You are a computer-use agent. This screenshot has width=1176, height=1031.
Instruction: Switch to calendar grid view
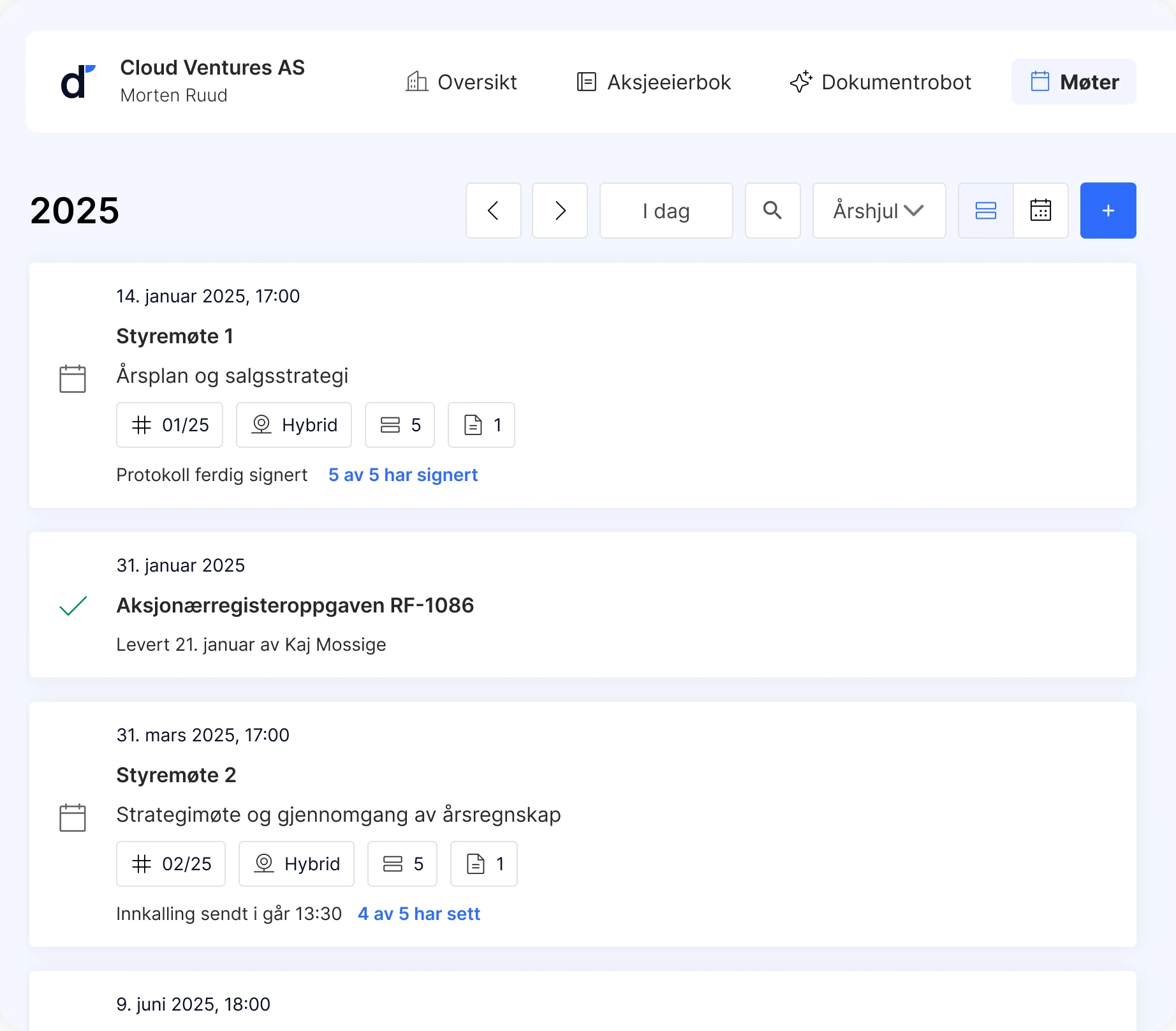(x=1041, y=211)
